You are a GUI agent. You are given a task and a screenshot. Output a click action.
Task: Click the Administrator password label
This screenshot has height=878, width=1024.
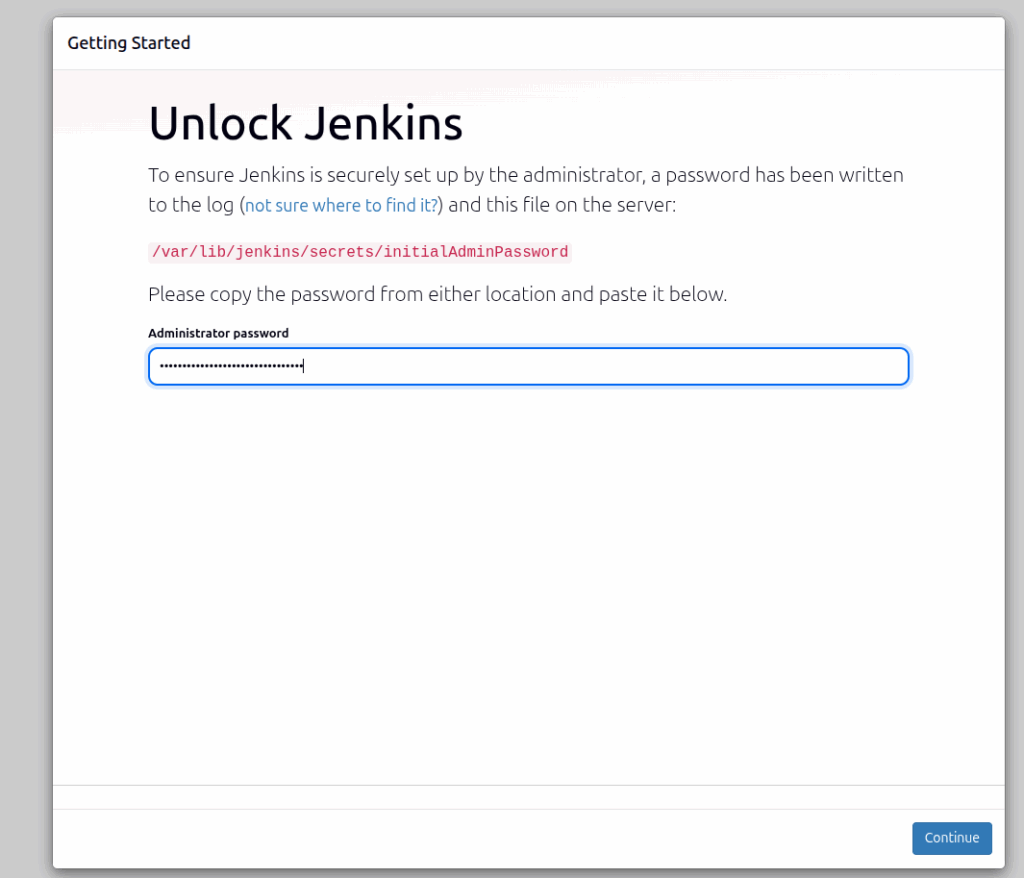[x=218, y=333]
